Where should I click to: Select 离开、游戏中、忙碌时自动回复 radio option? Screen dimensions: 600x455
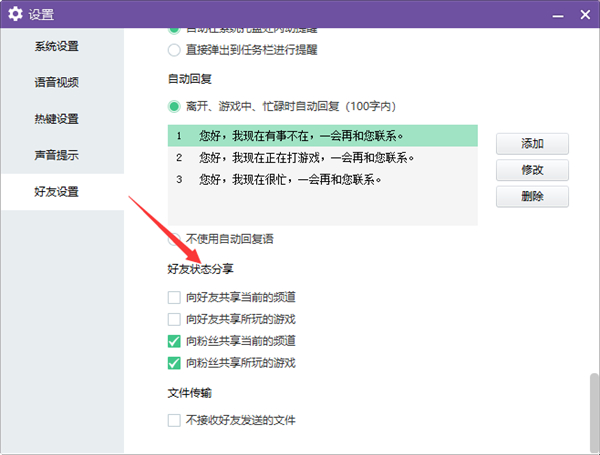(x=175, y=105)
